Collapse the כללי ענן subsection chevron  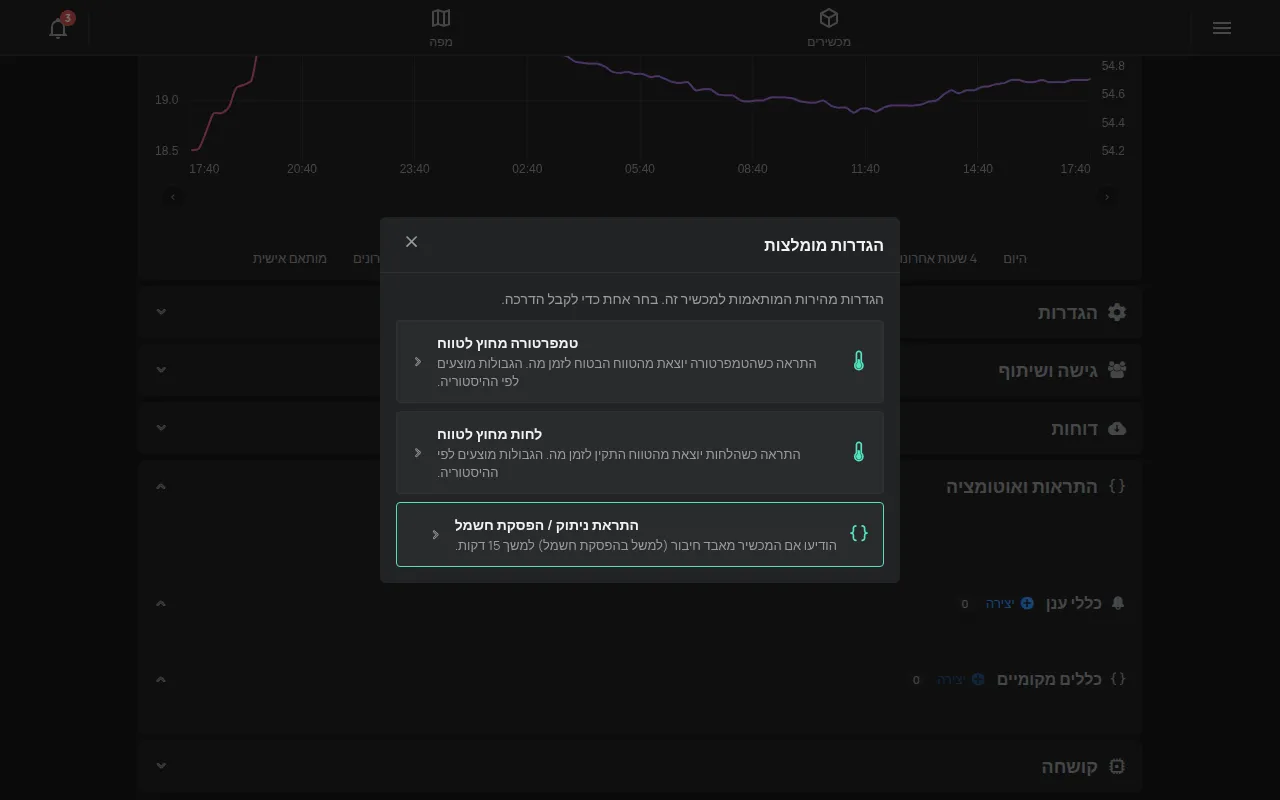click(161, 603)
